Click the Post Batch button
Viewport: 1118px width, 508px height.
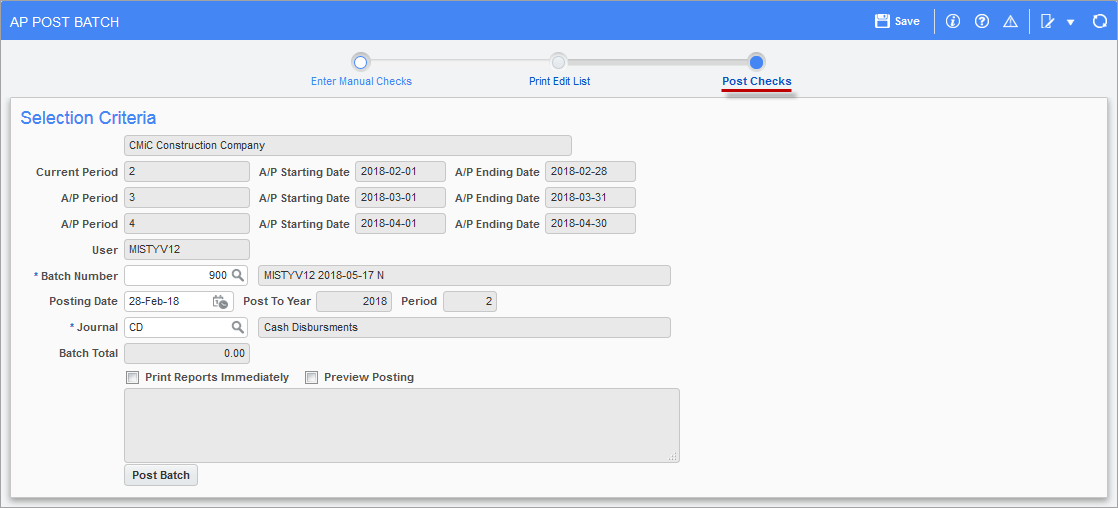click(161, 475)
